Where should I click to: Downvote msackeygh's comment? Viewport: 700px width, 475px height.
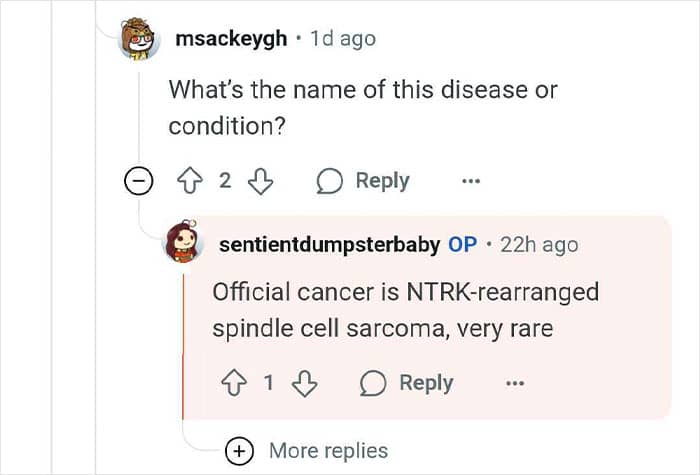[259, 181]
